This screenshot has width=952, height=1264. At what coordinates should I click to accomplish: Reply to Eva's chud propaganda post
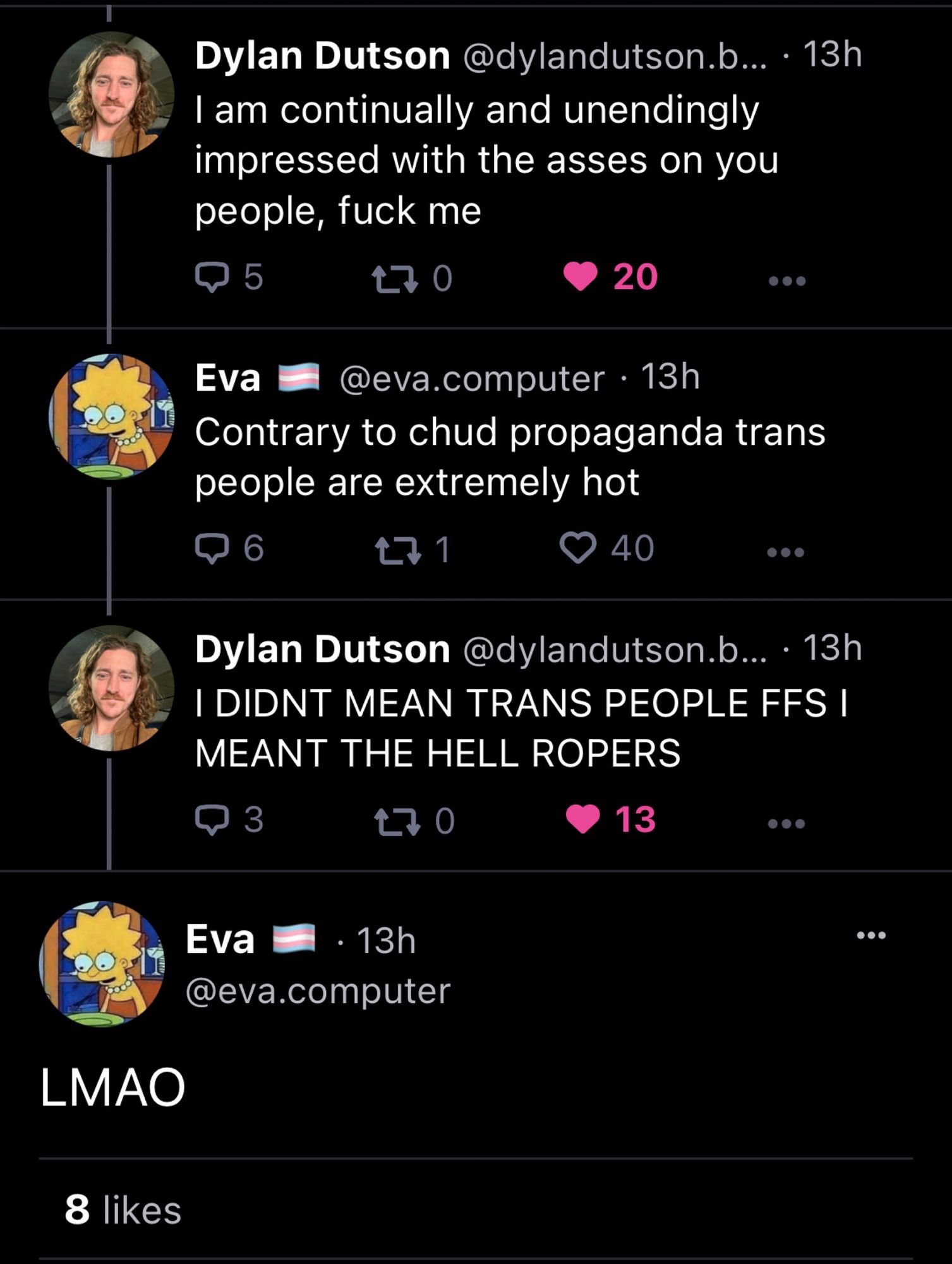229,549
